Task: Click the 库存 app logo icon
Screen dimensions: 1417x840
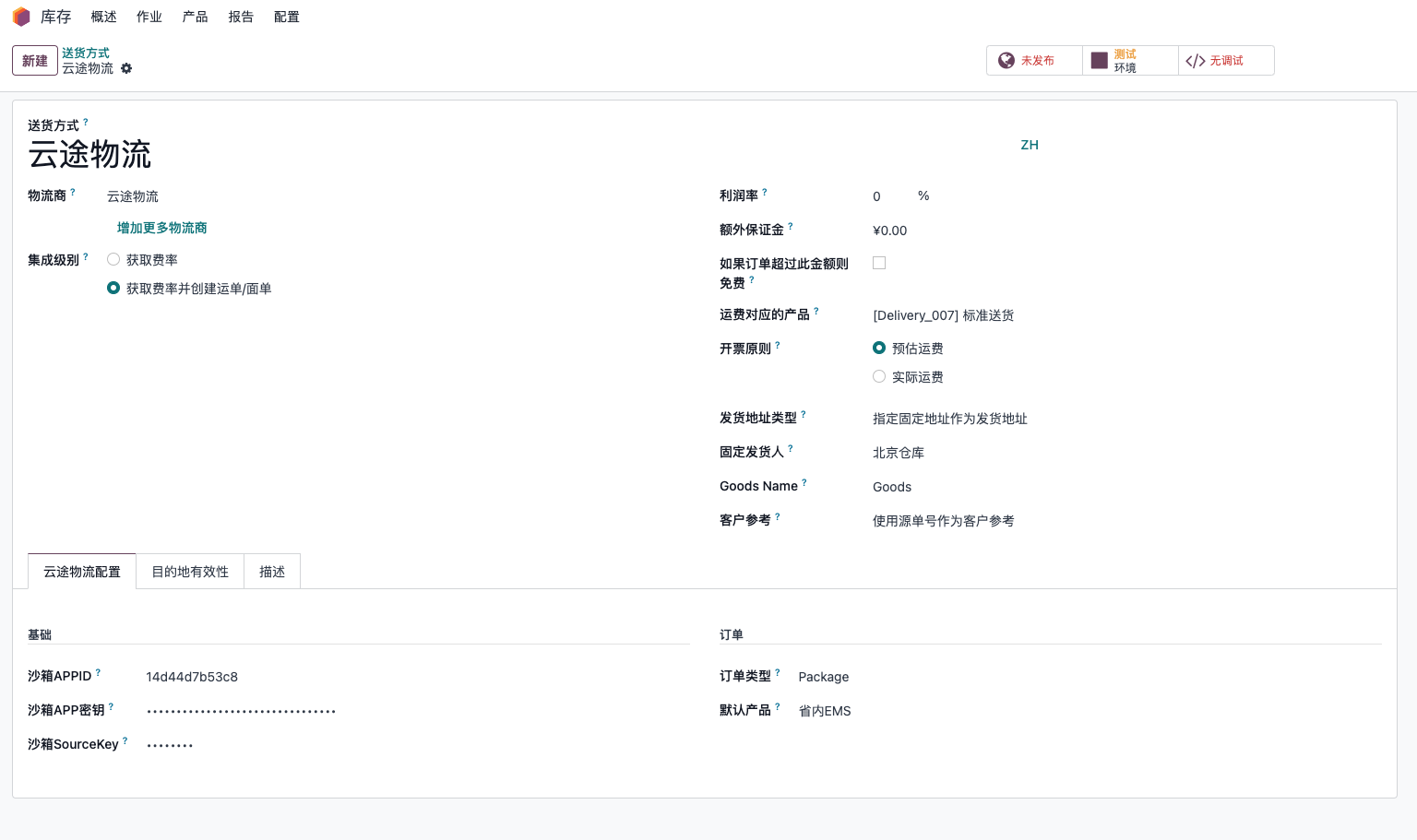Action: 21,17
